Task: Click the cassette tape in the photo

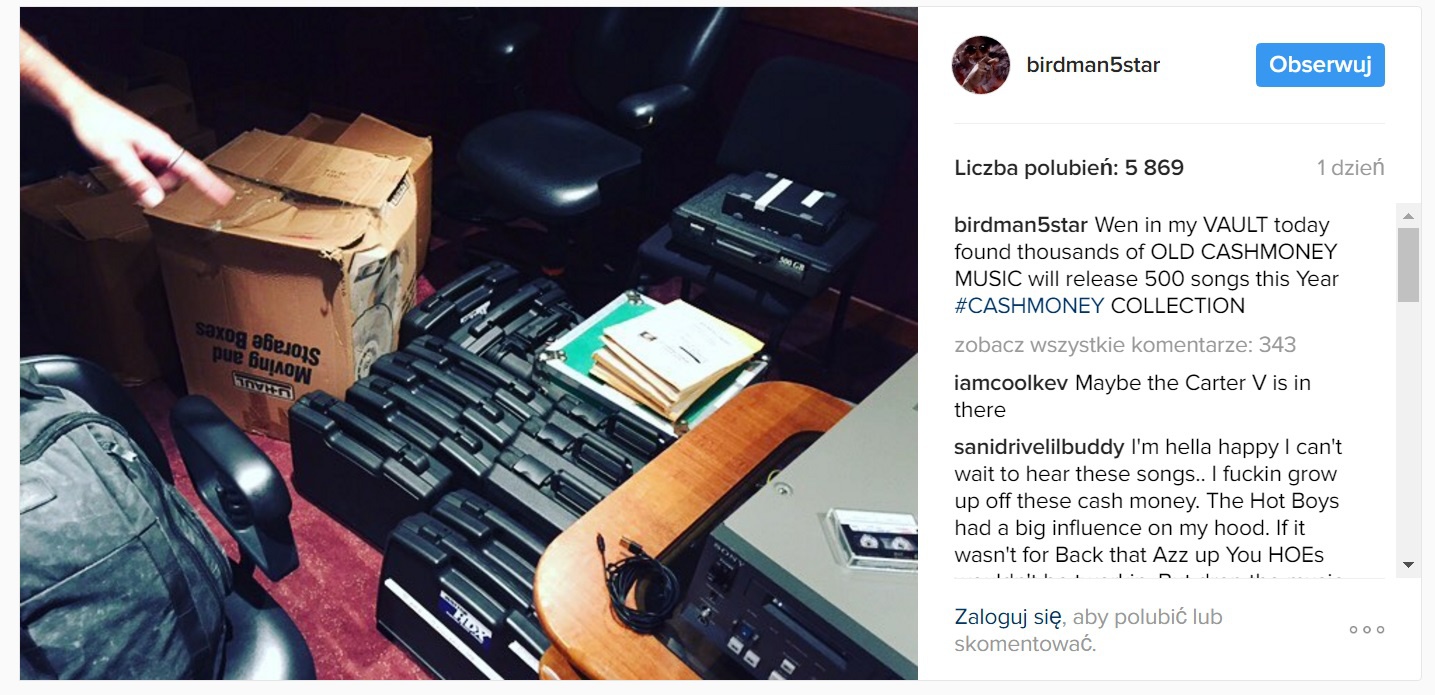Action: pyautogui.click(x=872, y=538)
